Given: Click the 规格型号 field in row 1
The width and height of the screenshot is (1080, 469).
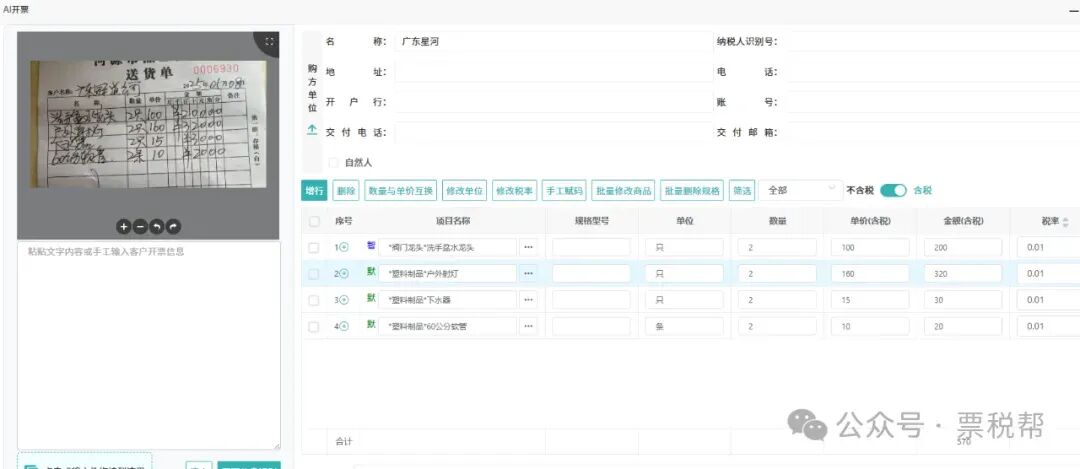Looking at the screenshot, I should [x=591, y=247].
